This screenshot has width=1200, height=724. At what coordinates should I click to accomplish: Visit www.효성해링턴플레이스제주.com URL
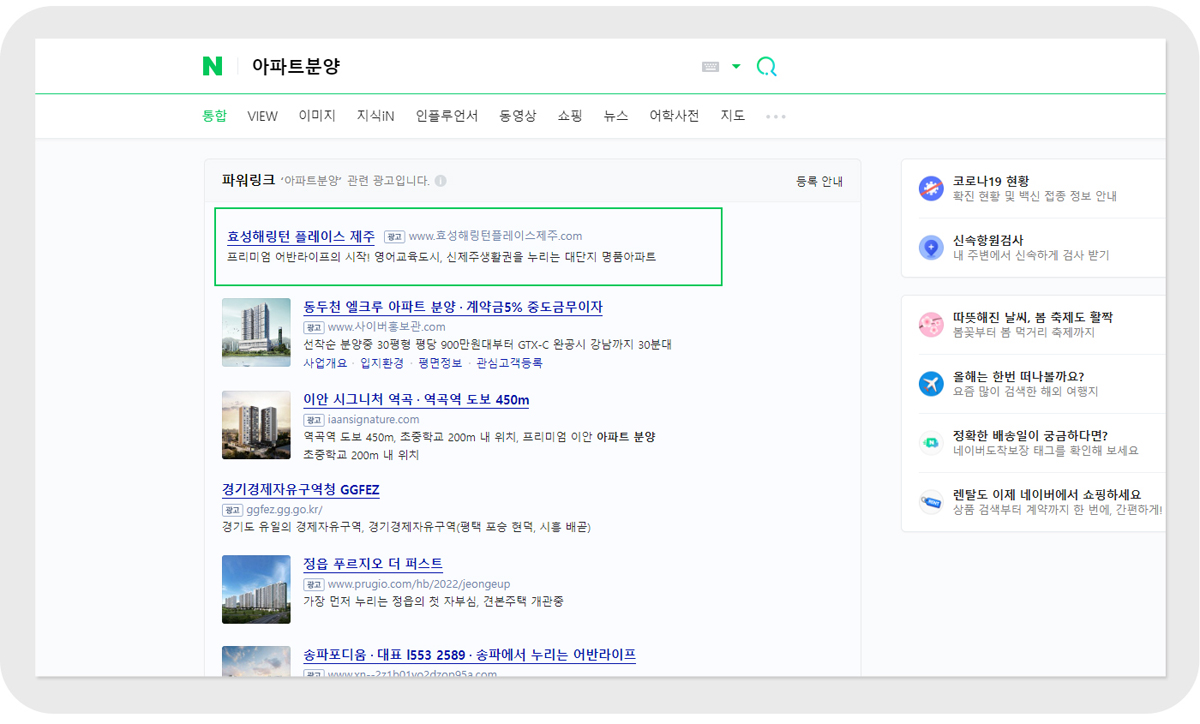click(x=495, y=237)
